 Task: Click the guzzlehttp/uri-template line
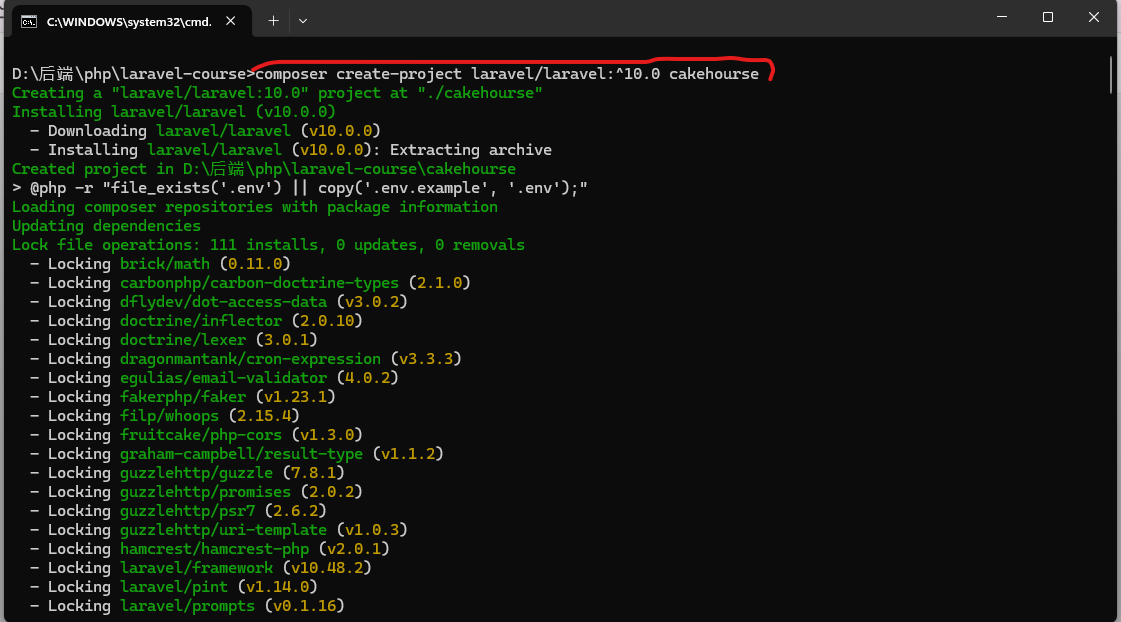tap(219, 530)
